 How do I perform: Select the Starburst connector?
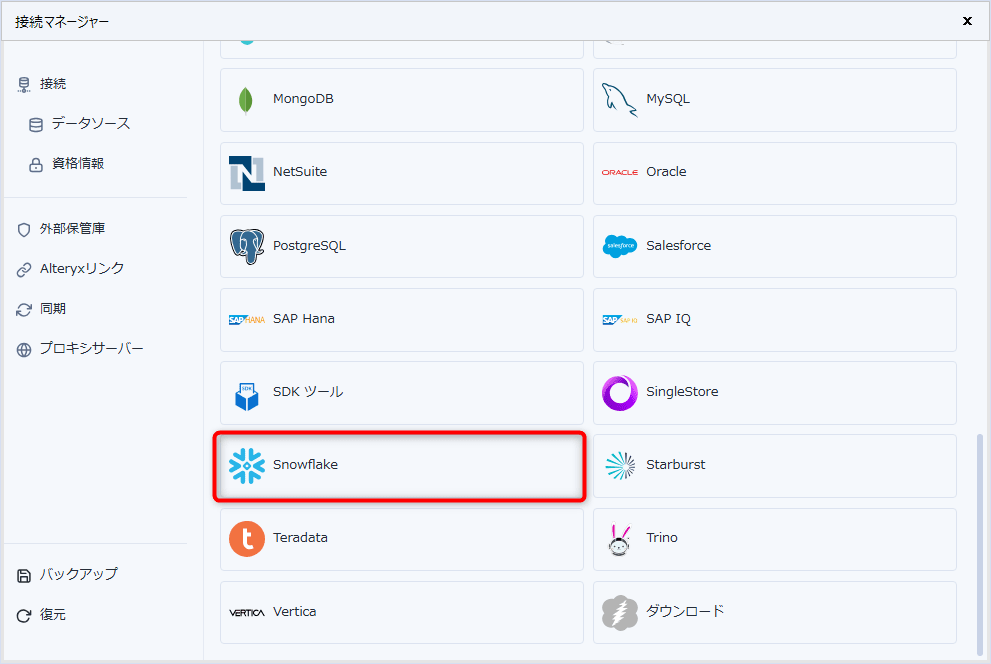(775, 464)
